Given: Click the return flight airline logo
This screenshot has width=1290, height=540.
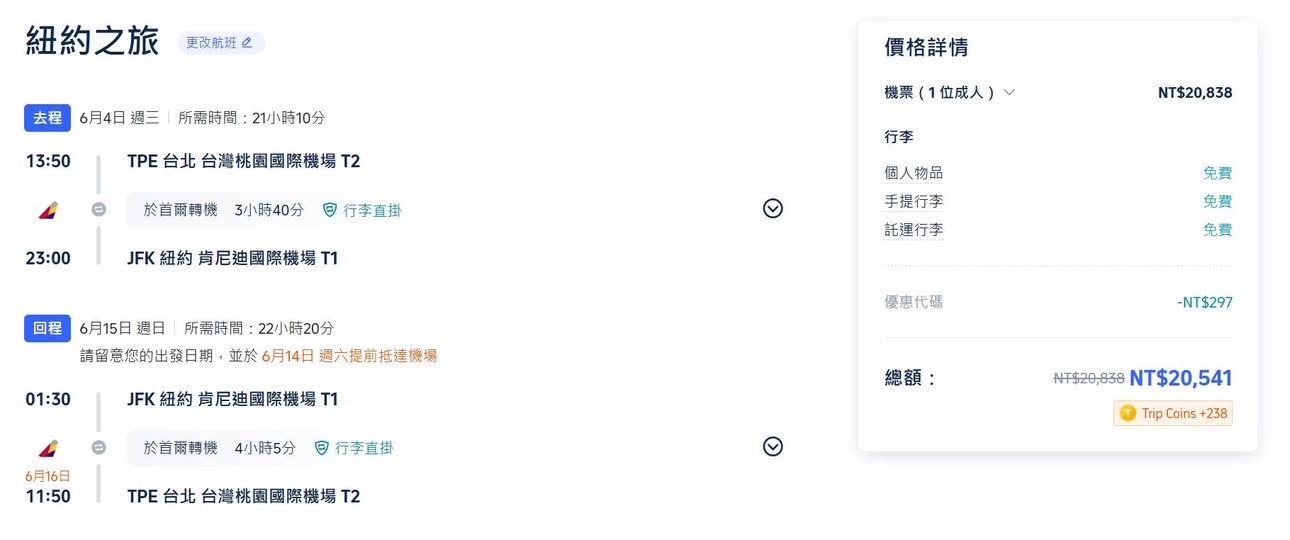Looking at the screenshot, I should (x=48, y=448).
